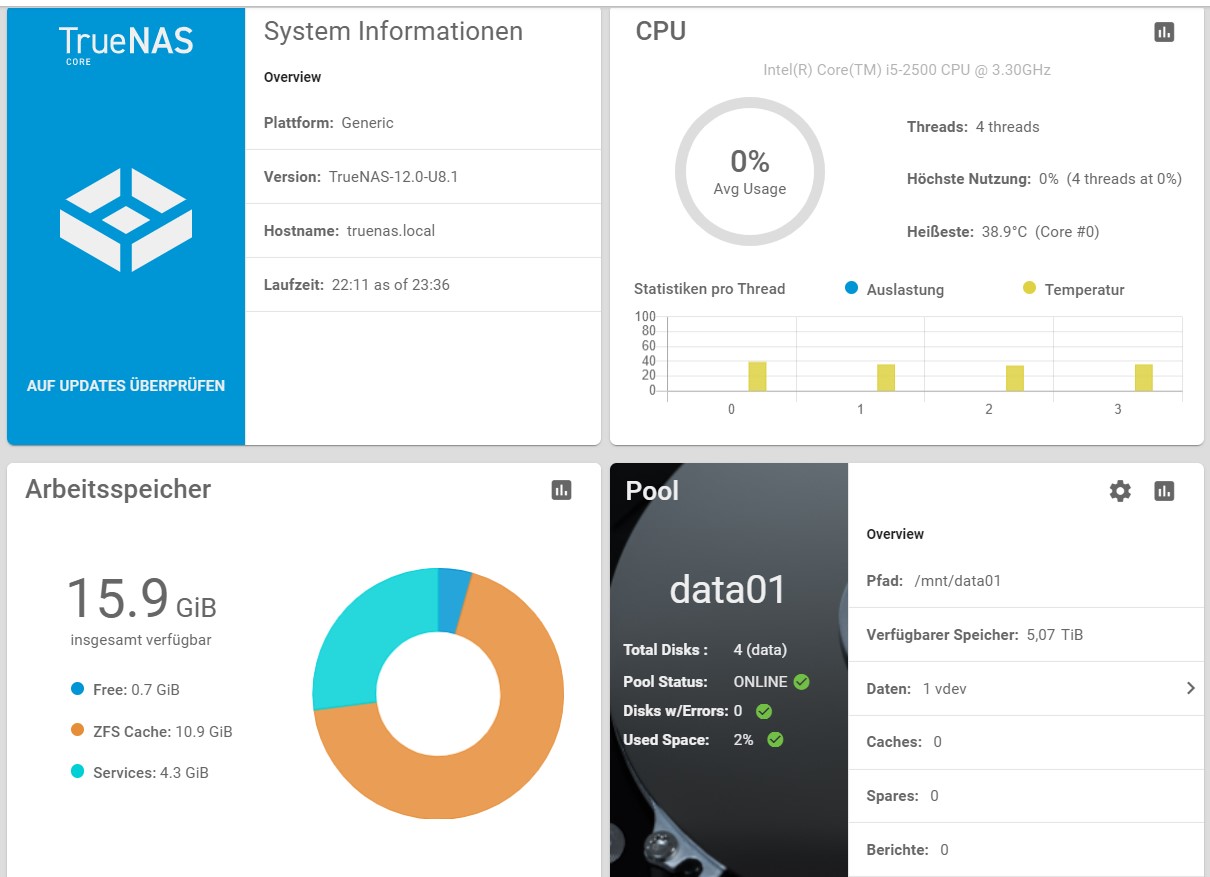Click Plattform Generic row
Viewport: 1210px width, 877px height.
click(x=423, y=123)
